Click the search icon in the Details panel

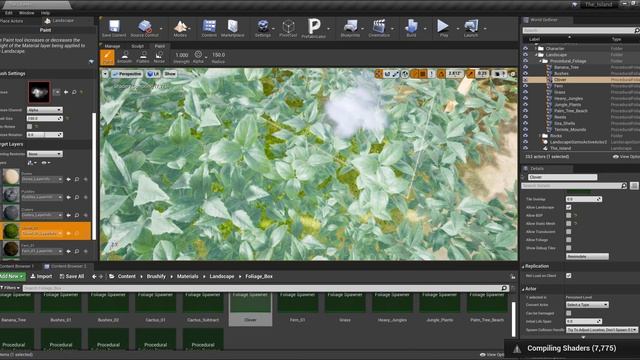[624, 186]
